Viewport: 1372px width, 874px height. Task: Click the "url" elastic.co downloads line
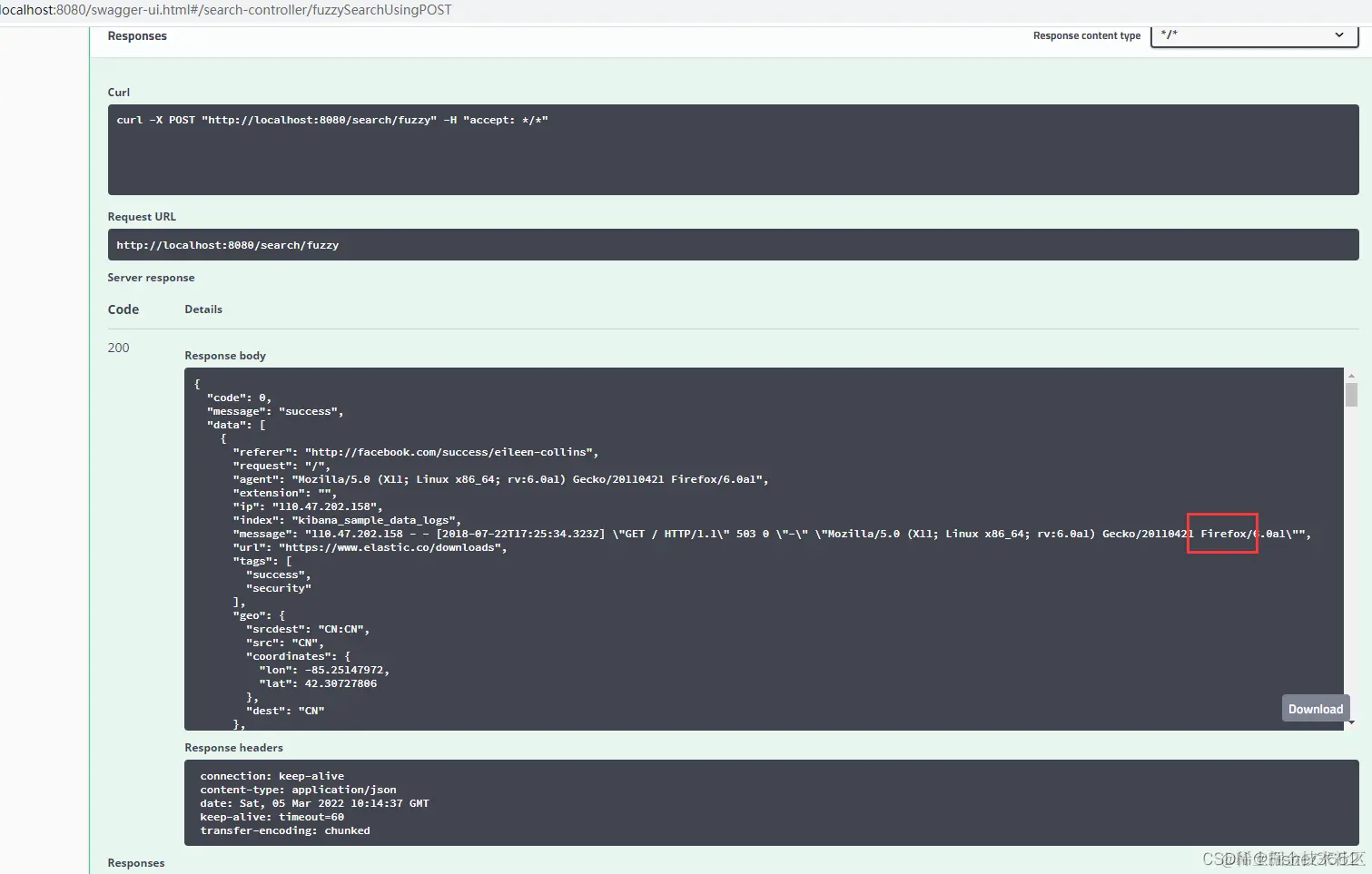pyautogui.click(x=370, y=547)
